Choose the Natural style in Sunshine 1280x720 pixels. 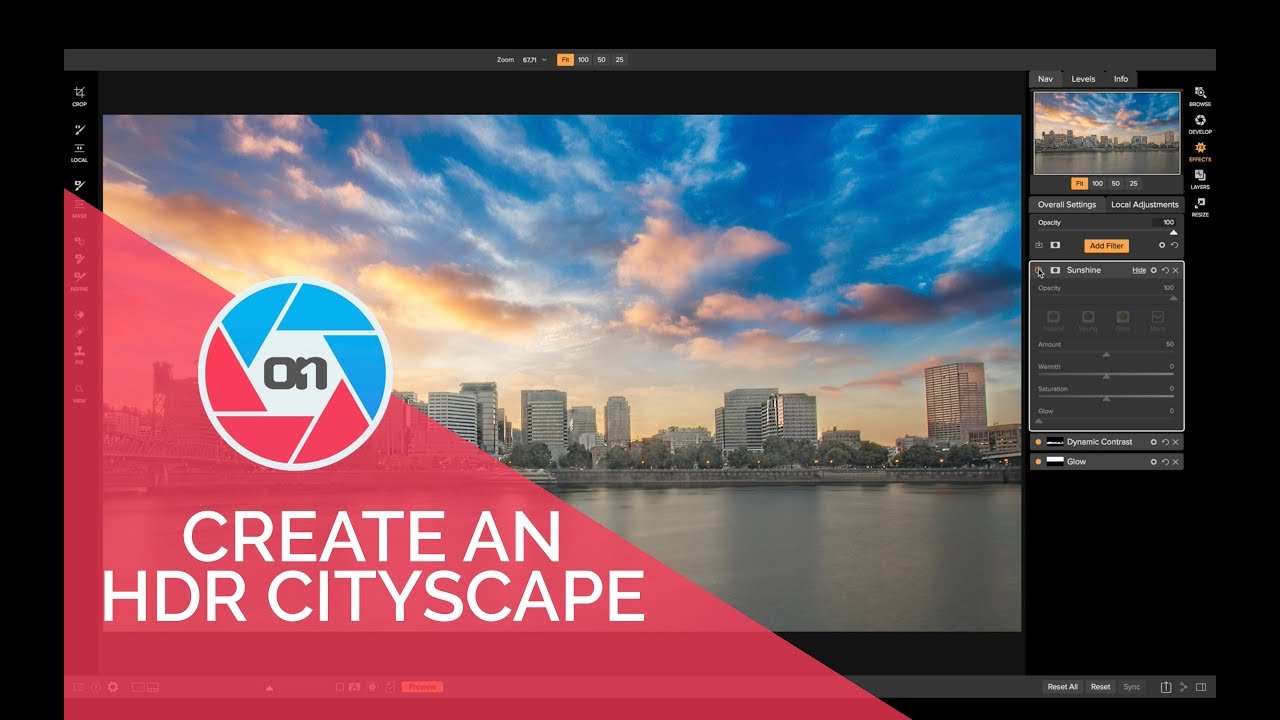[1053, 320]
